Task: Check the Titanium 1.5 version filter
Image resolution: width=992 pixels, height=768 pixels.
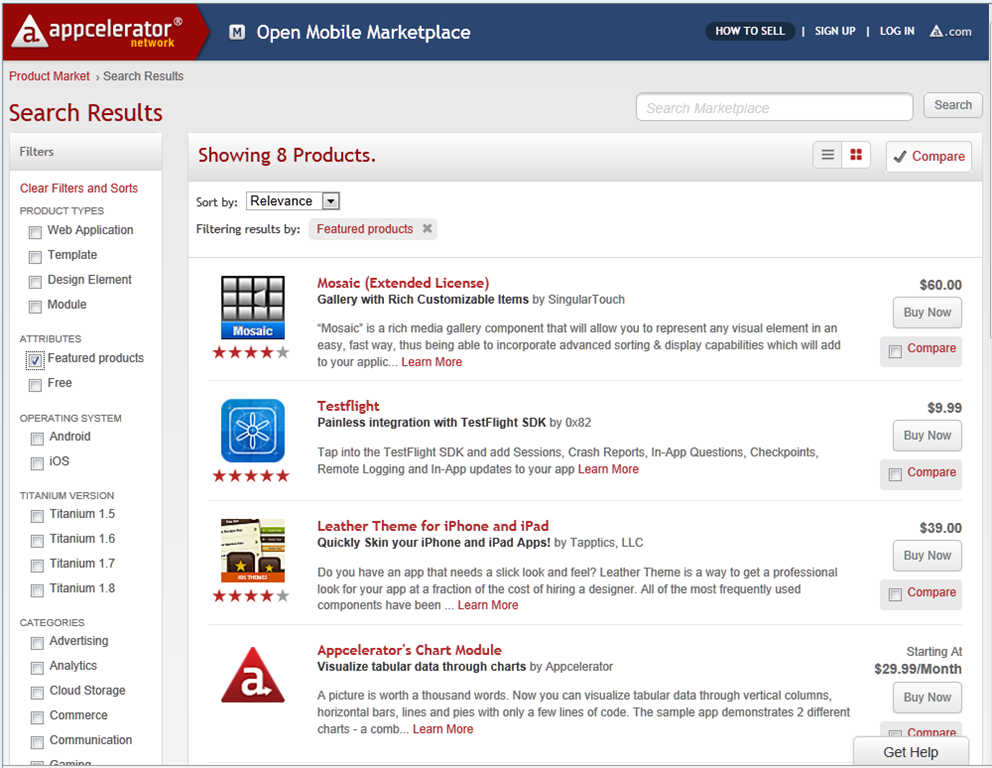Action: 37,516
